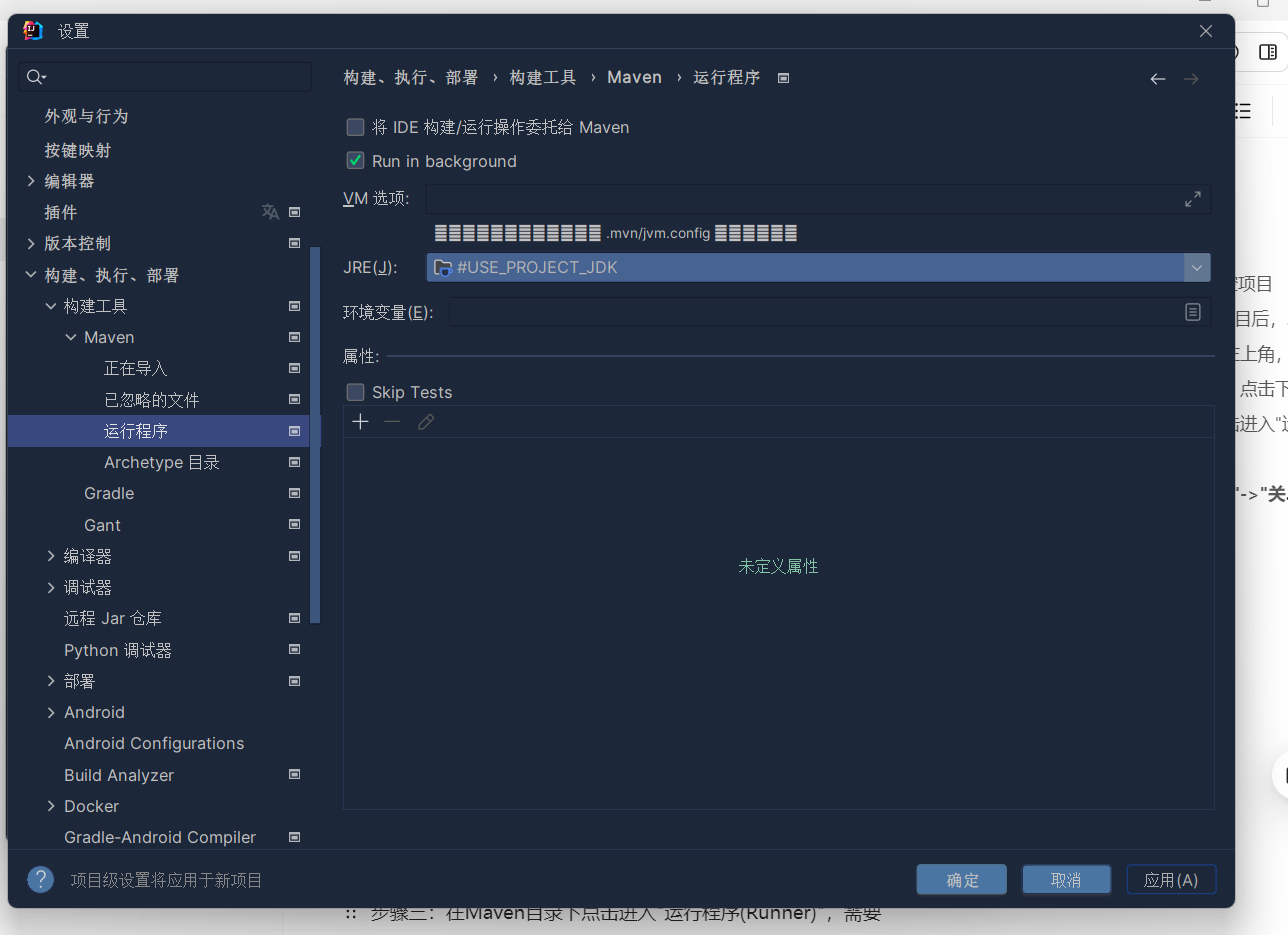Select Android Configurations in tree
The height and width of the screenshot is (935, 1288).
point(154,743)
